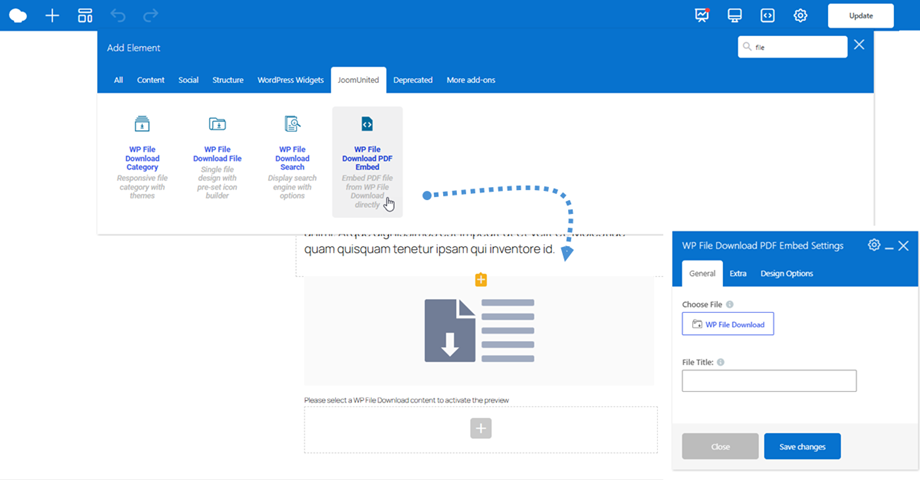920x480 pixels.
Task: Switch to the Social tab
Action: [x=188, y=80]
